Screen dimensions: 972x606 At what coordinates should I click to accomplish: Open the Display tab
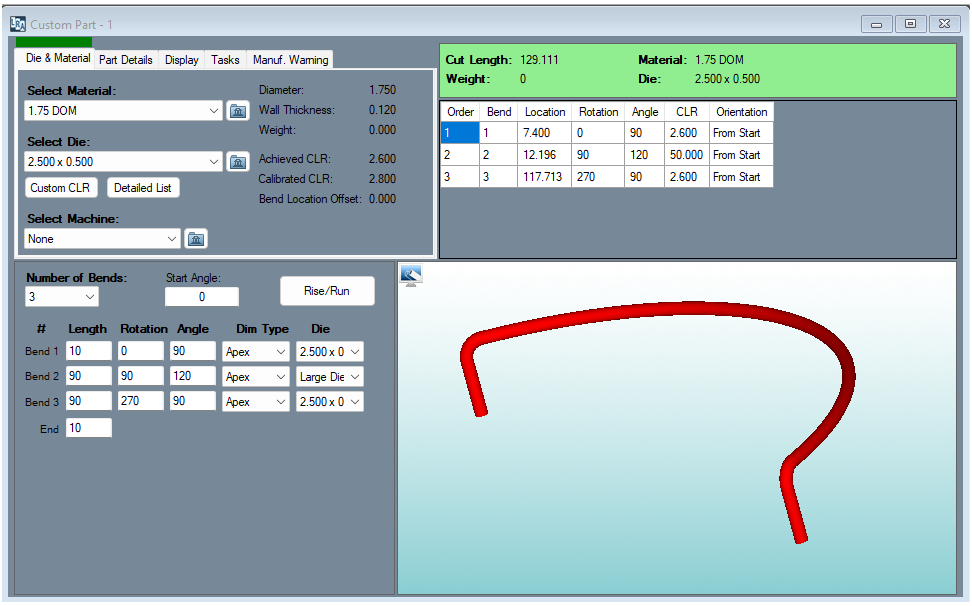pyautogui.click(x=182, y=60)
